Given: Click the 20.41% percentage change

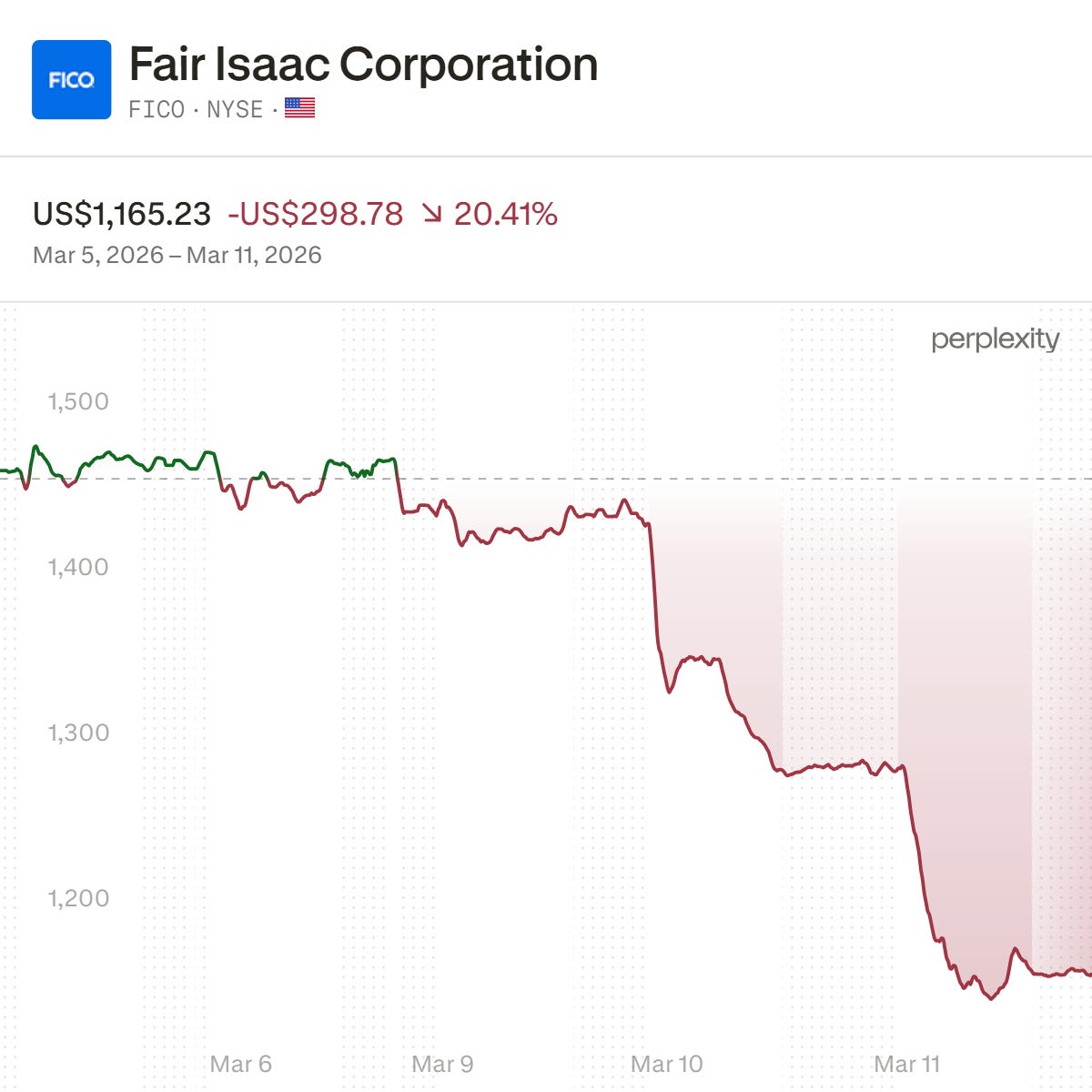Looking at the screenshot, I should [505, 215].
